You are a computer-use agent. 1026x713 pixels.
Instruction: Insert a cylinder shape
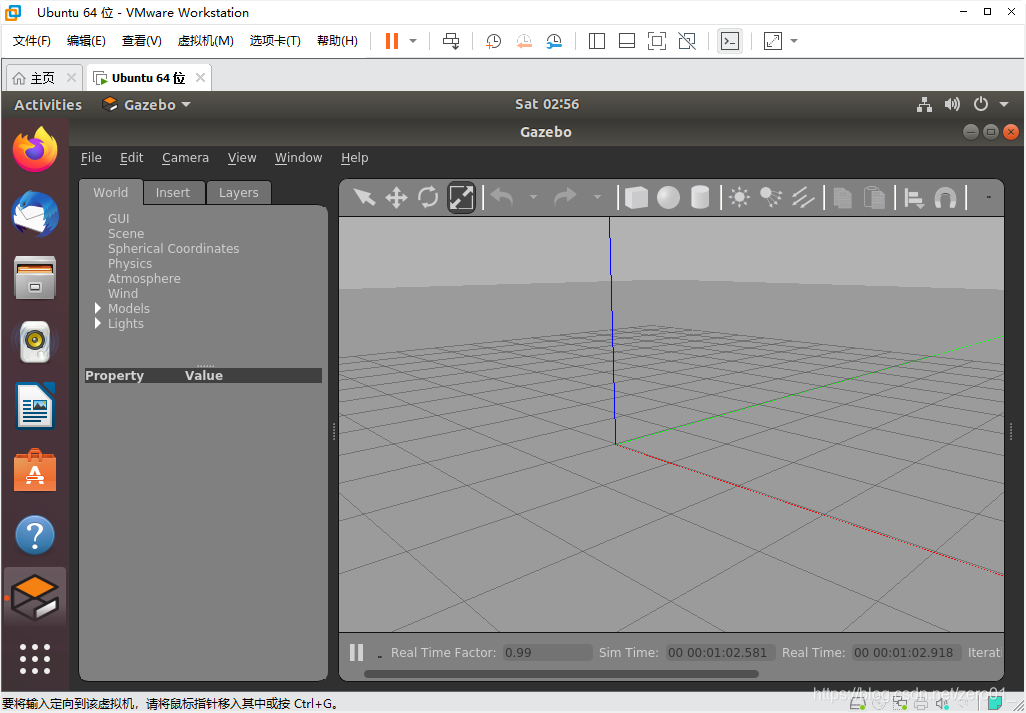pyautogui.click(x=700, y=197)
